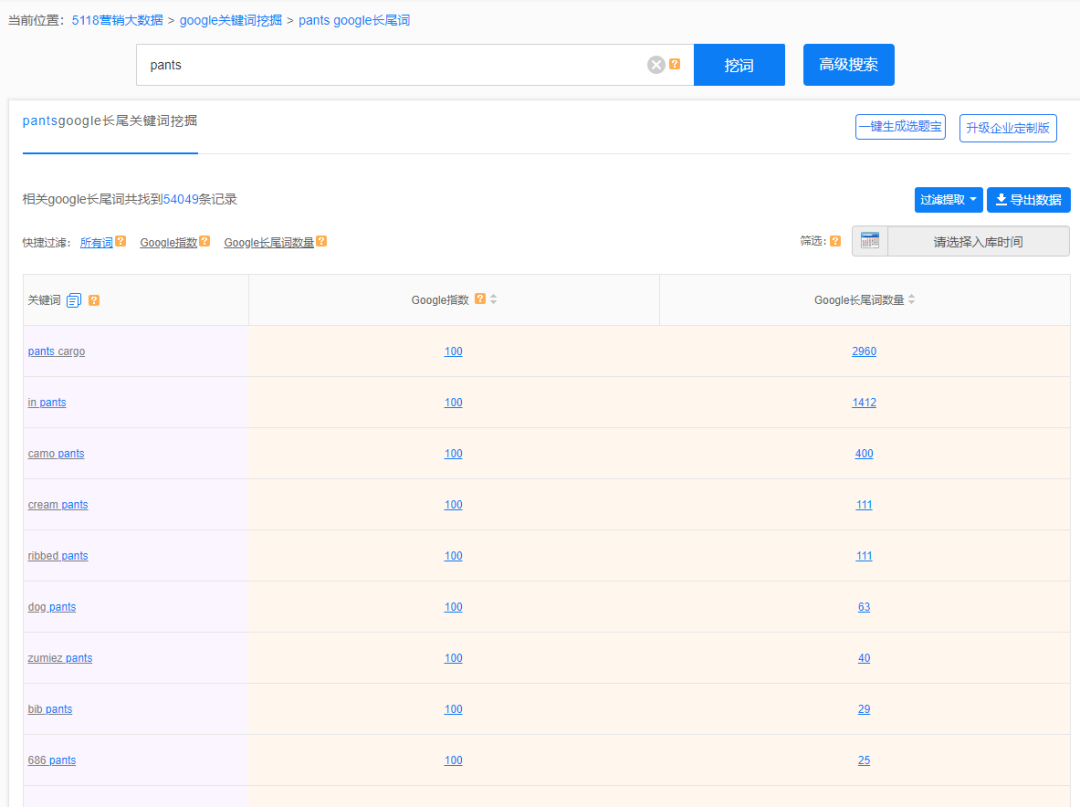Open pants google长尾词 breadcrumb
The image size is (1080, 807).
[x=354, y=21]
